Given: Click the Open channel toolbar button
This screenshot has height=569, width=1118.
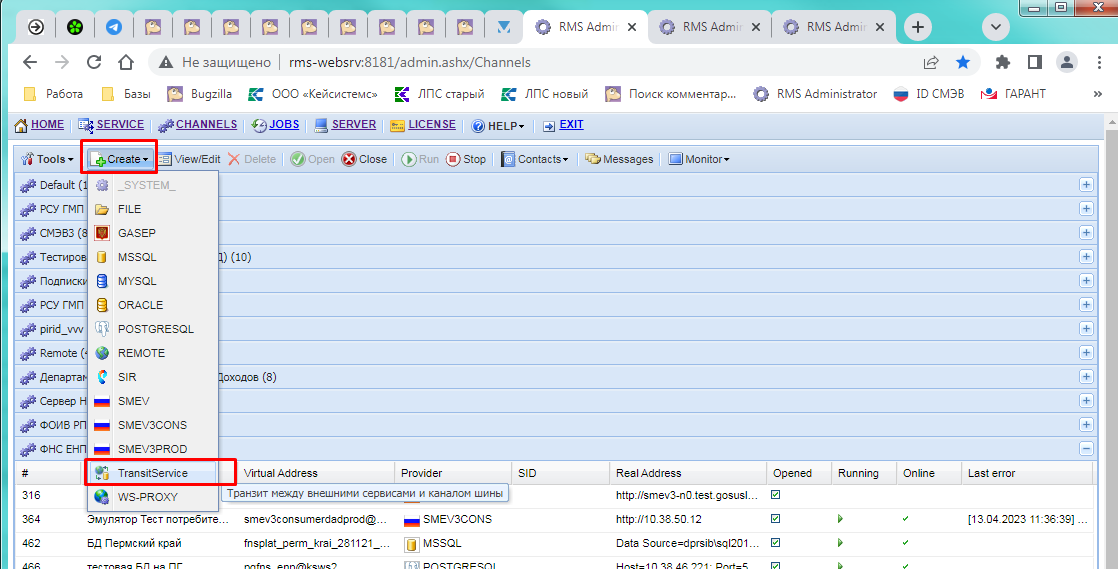Looking at the screenshot, I should click(312, 159).
